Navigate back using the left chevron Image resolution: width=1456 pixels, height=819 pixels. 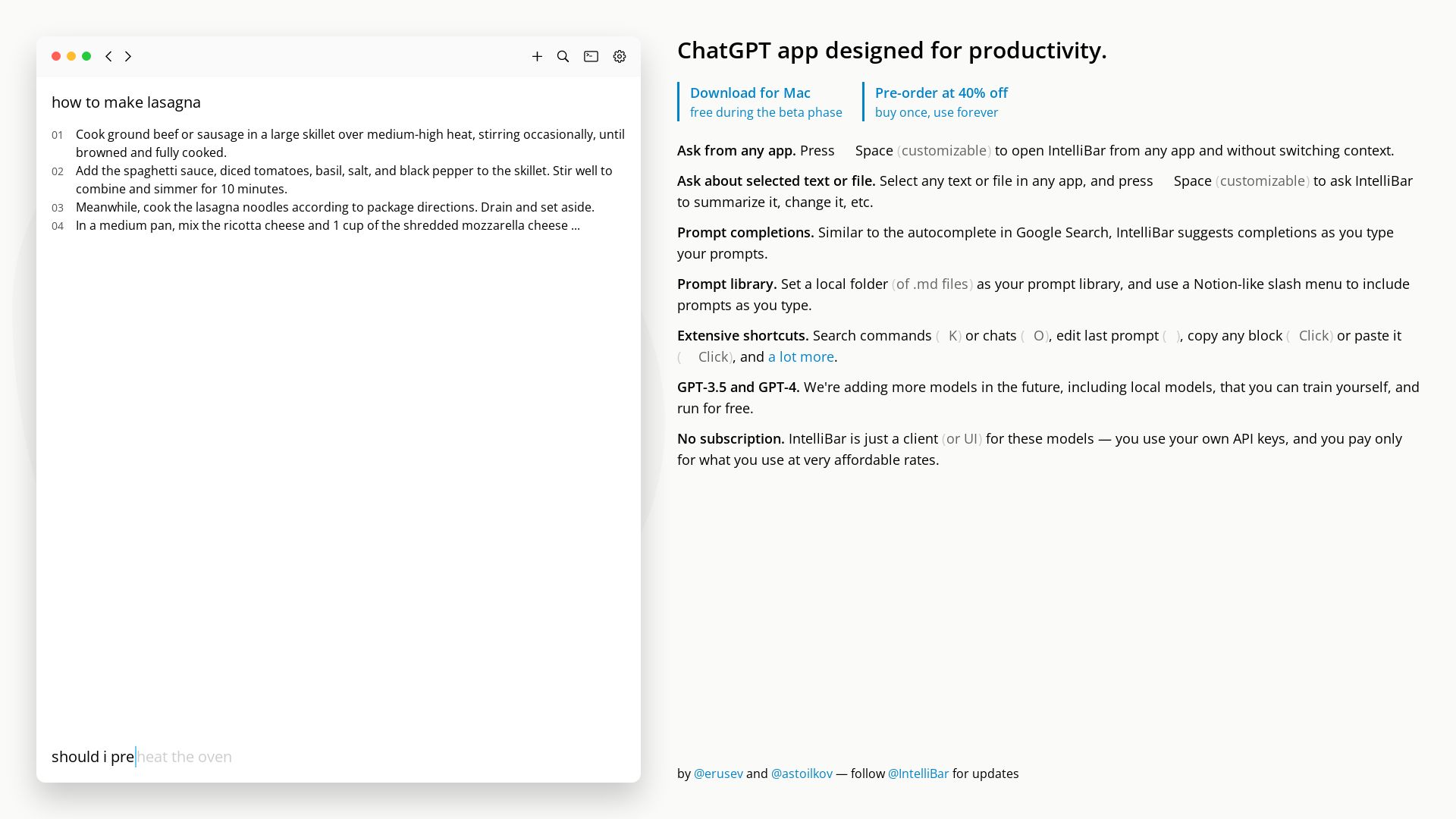[108, 56]
